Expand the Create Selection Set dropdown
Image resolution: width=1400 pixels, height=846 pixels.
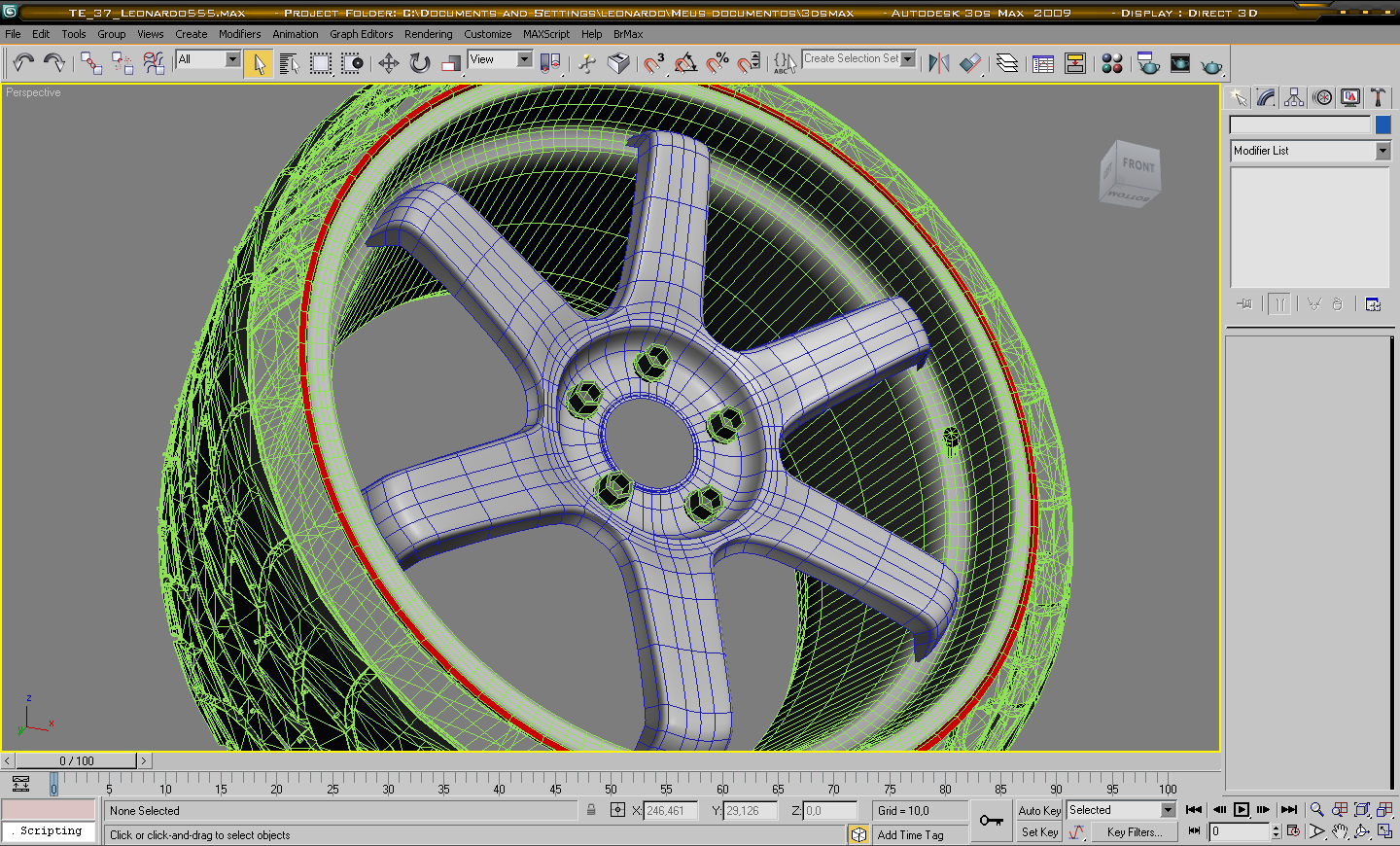(908, 59)
